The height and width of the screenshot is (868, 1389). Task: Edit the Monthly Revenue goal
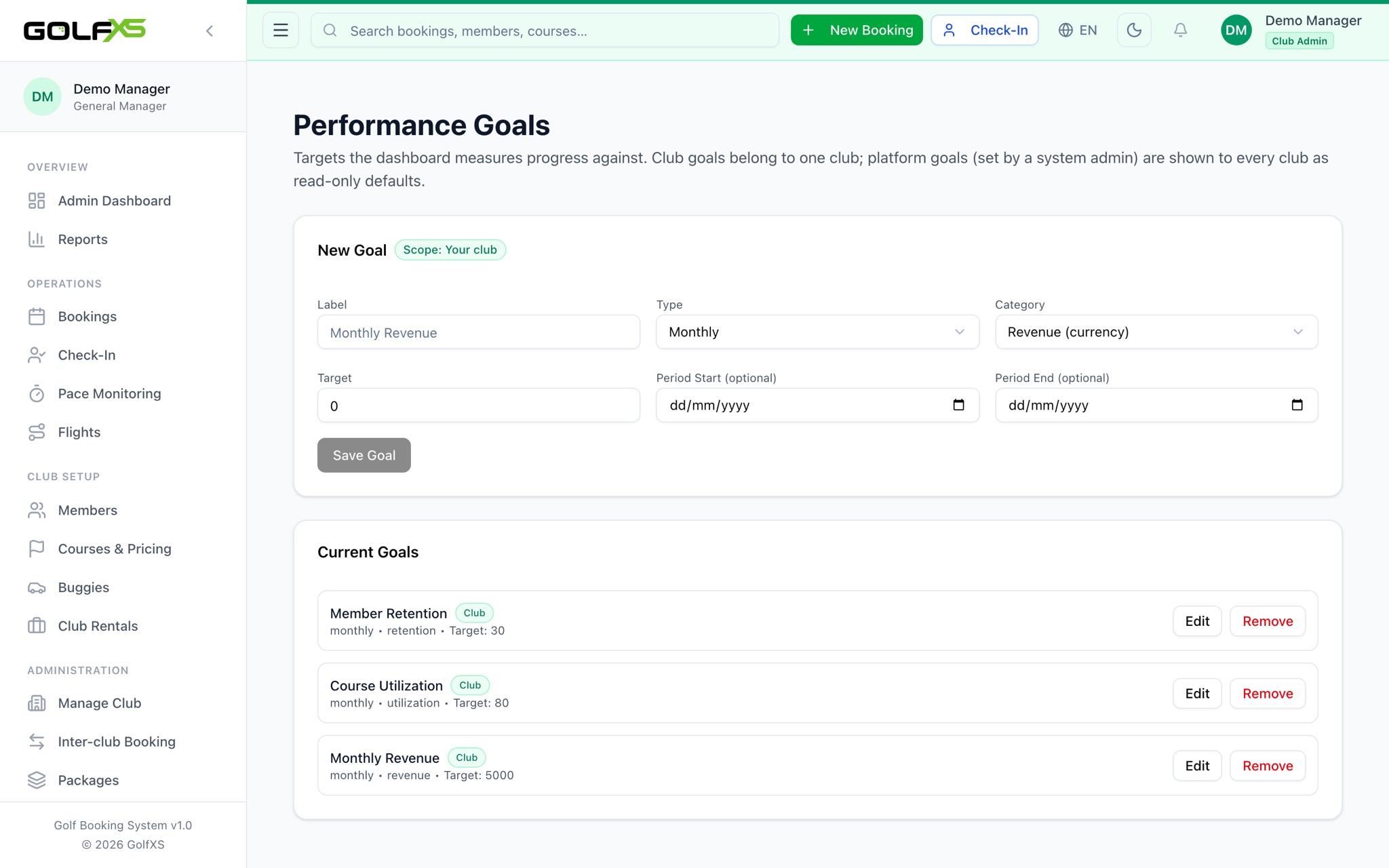(x=1197, y=766)
